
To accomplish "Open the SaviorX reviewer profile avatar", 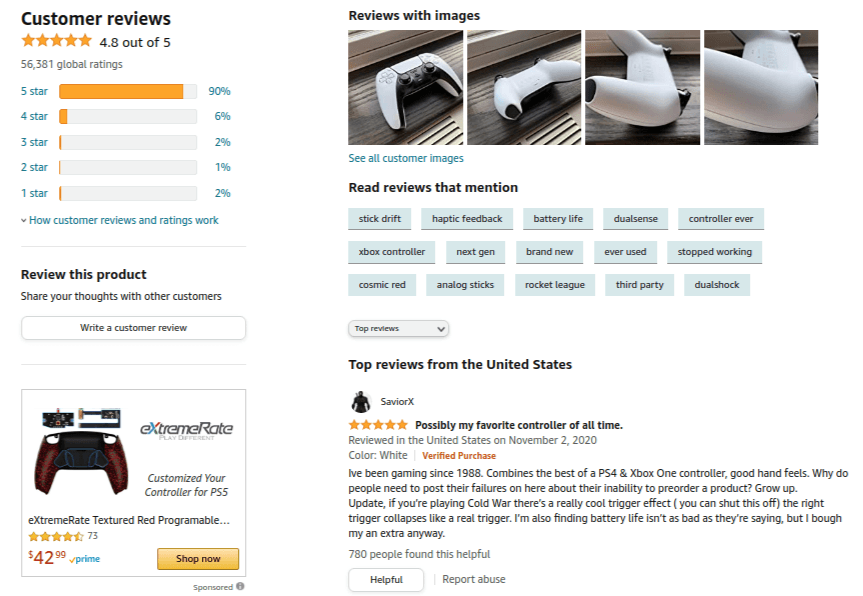I will click(361, 399).
